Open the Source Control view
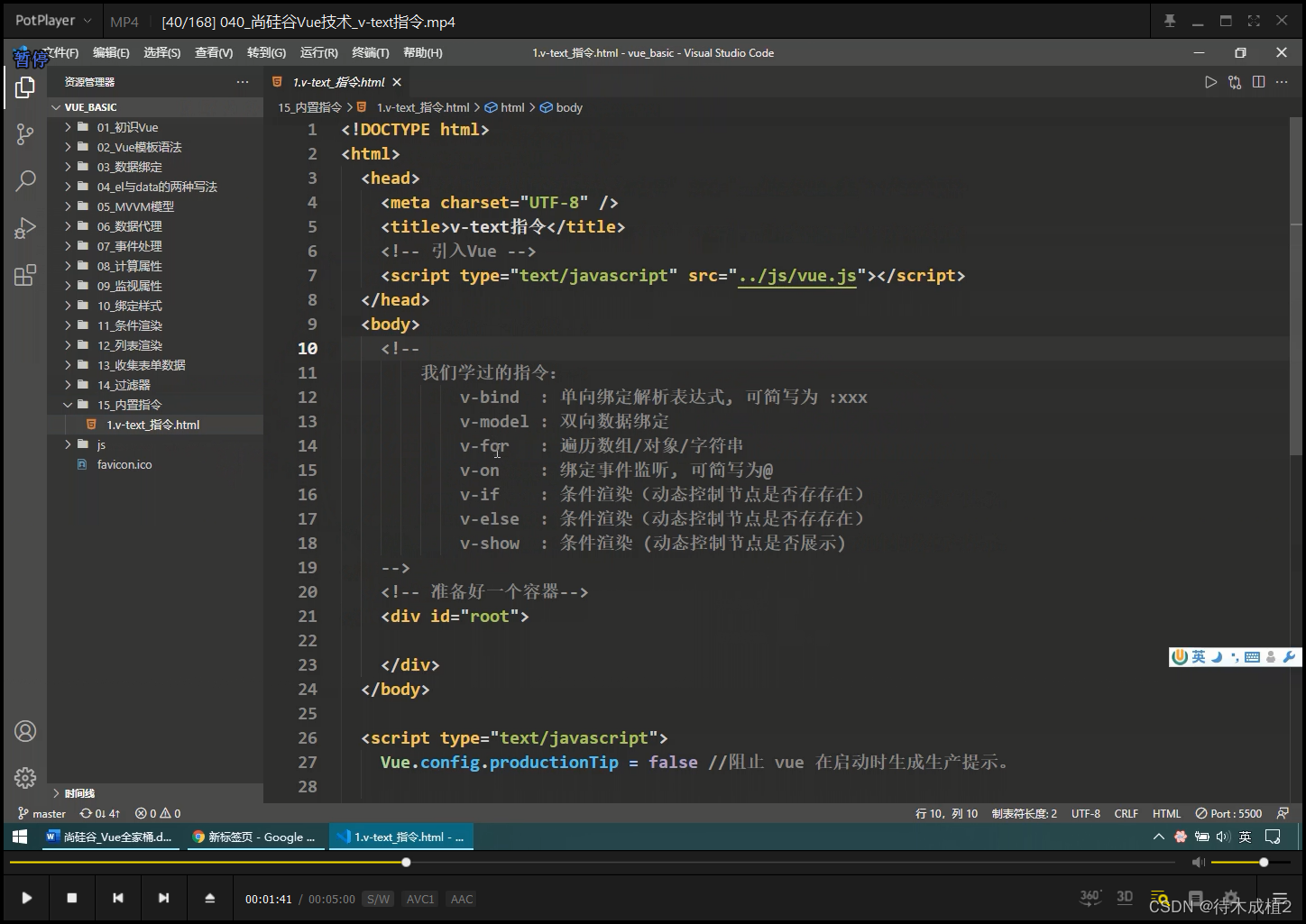The image size is (1306, 924). click(x=25, y=135)
